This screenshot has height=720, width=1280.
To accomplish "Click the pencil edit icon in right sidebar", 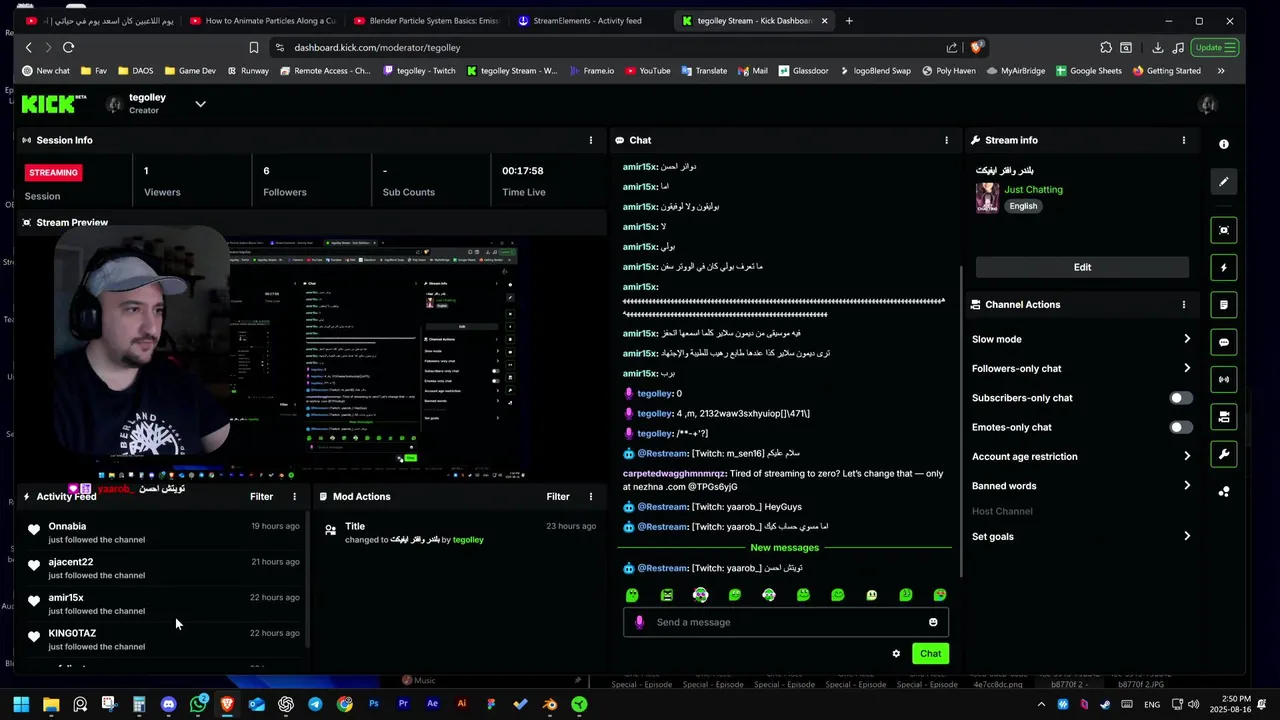I will 1223,182.
